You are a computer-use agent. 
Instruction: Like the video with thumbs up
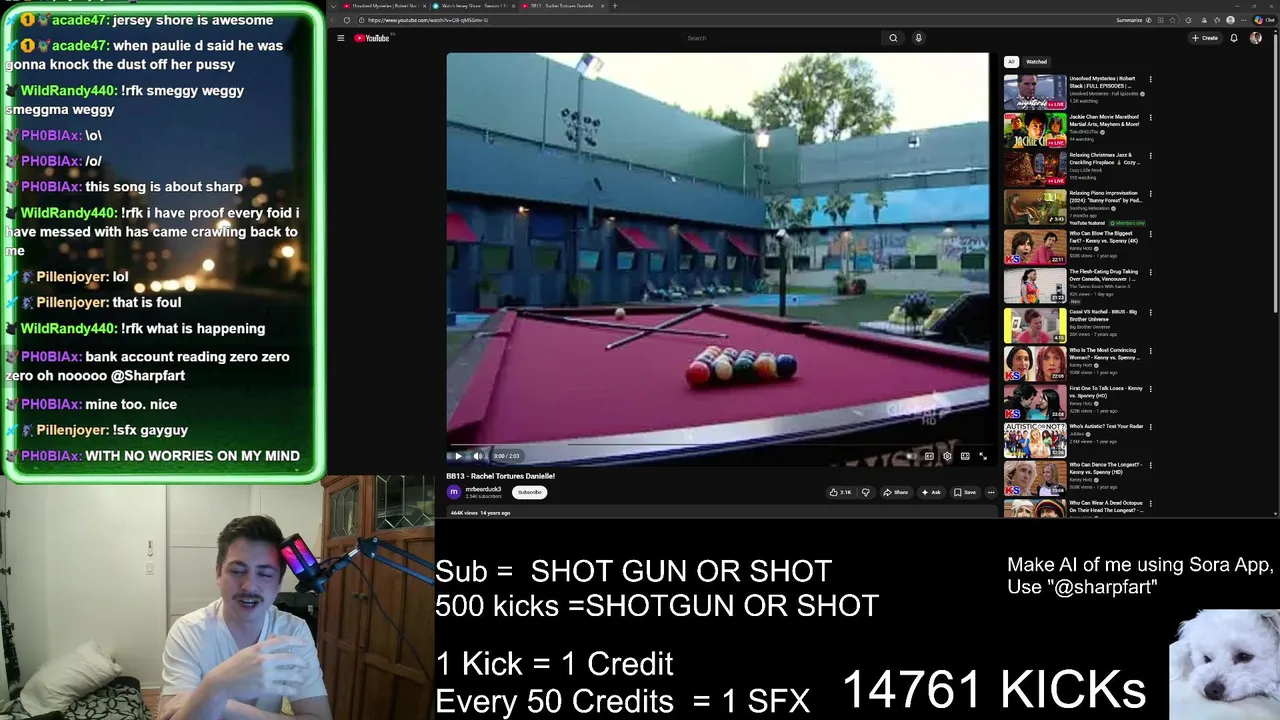pyautogui.click(x=840, y=492)
